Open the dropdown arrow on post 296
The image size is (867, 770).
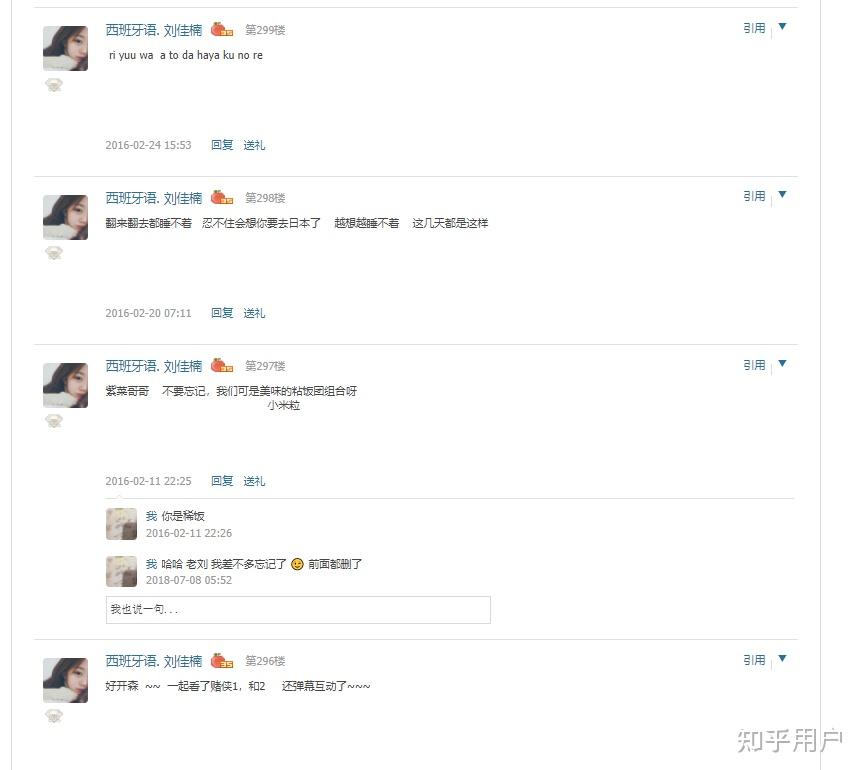[x=782, y=658]
